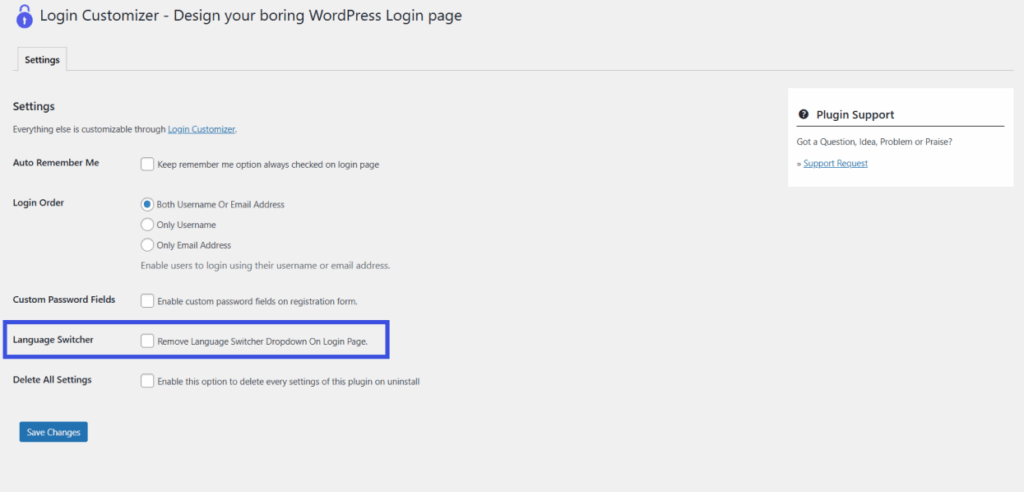Click 'Got a Question, Idea, Problem or Praise?' text

(x=874, y=141)
